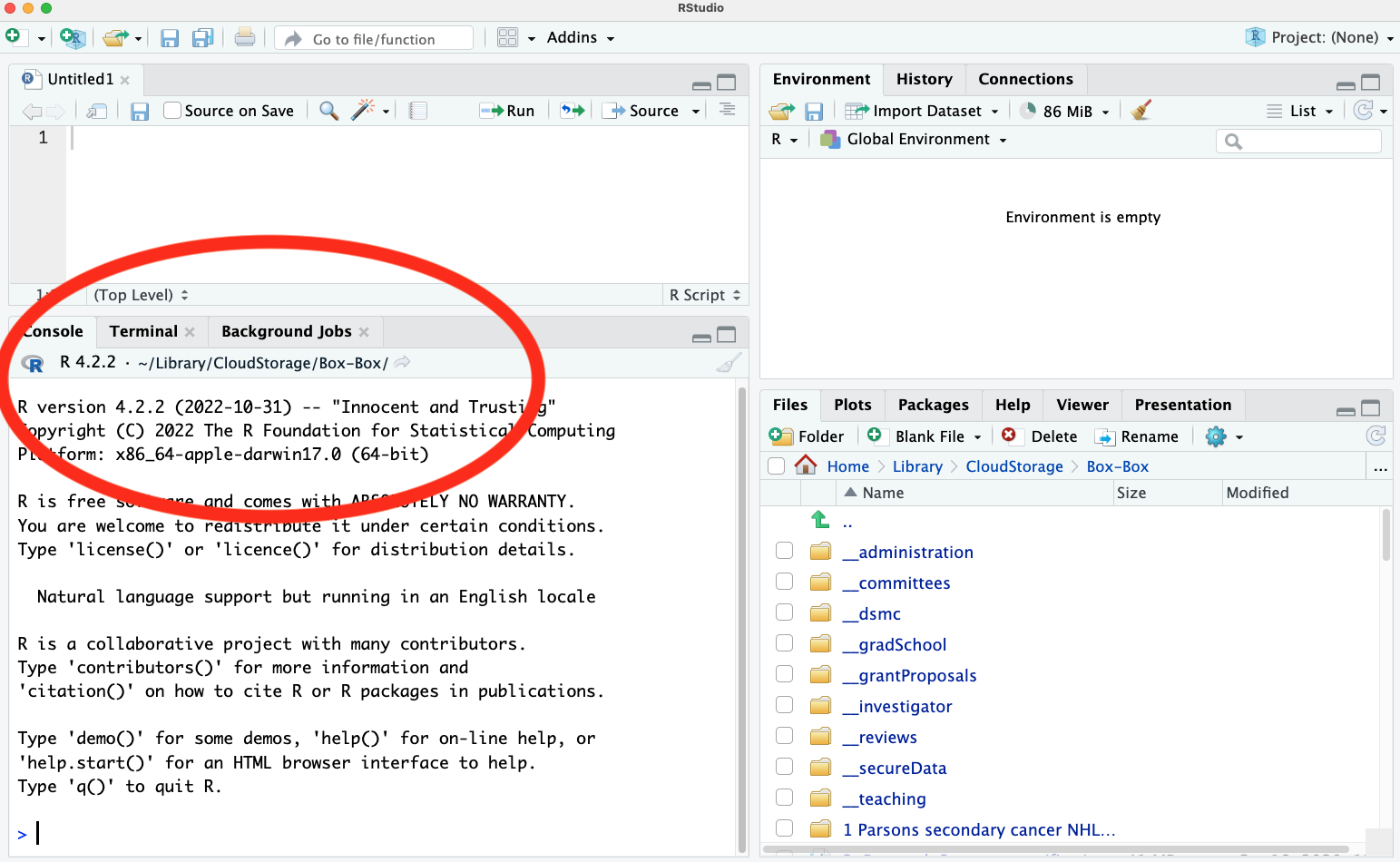Open Blank File creation dropdown
This screenshot has height=862, width=1400.
924,436
